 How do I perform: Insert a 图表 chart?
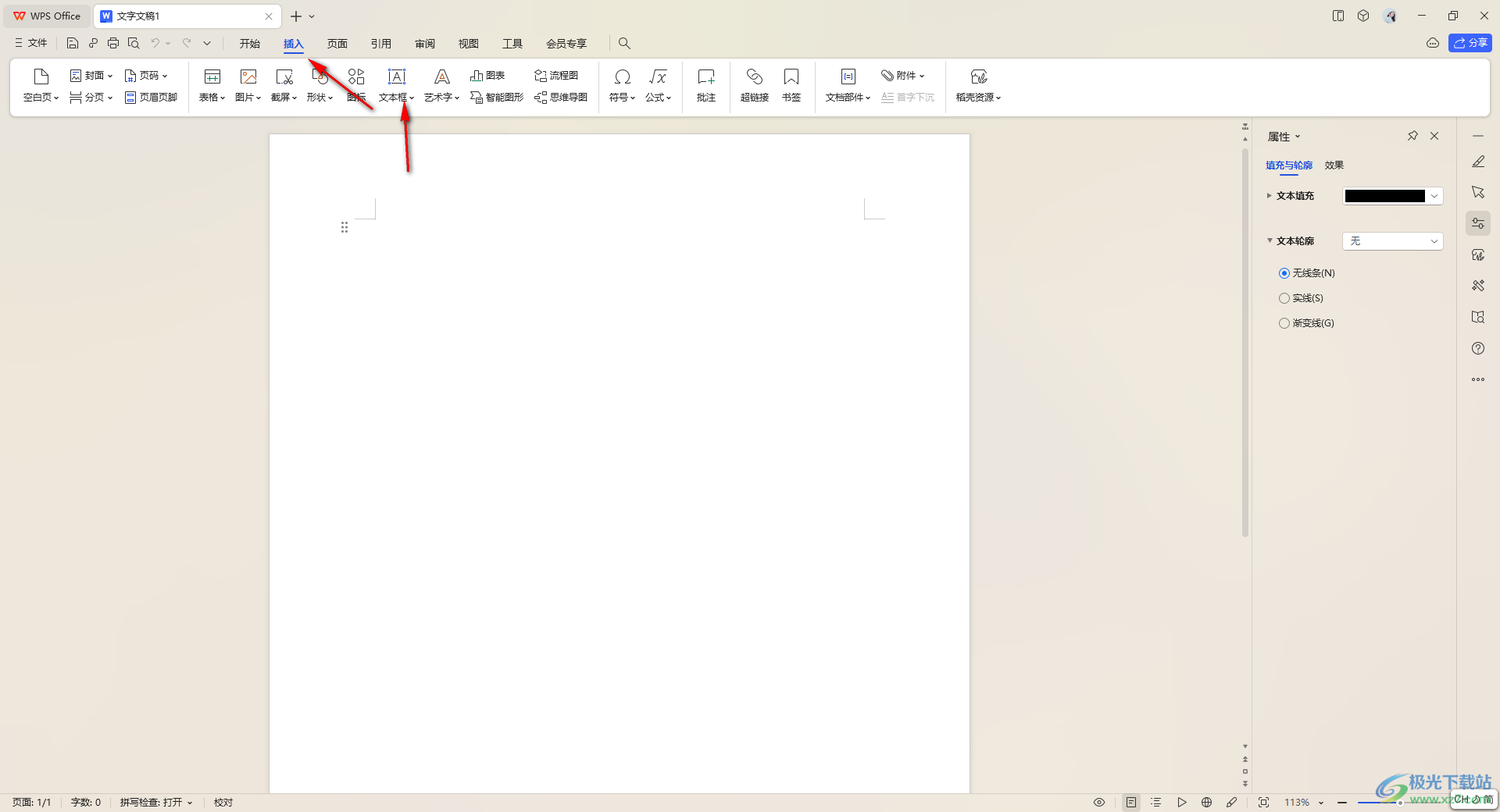pyautogui.click(x=487, y=75)
